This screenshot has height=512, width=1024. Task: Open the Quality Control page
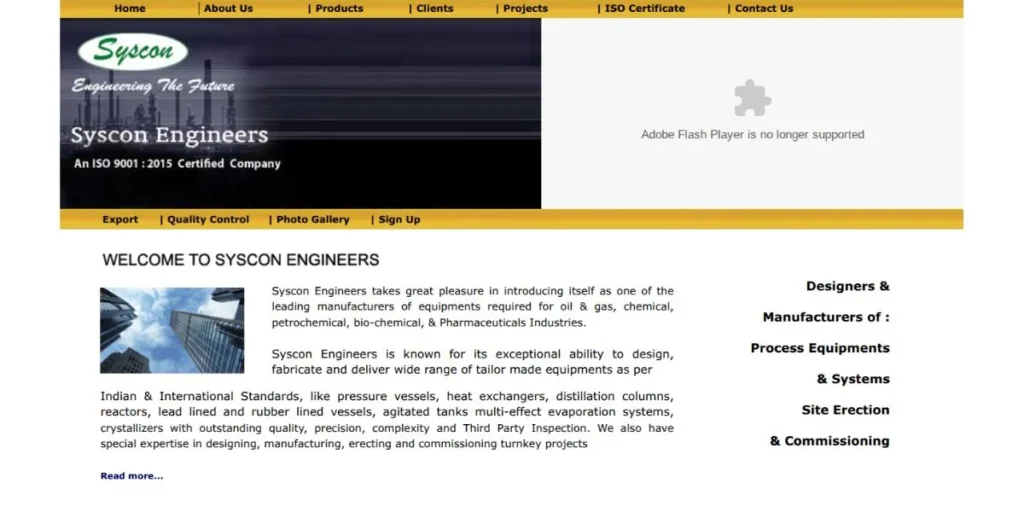[x=208, y=219]
